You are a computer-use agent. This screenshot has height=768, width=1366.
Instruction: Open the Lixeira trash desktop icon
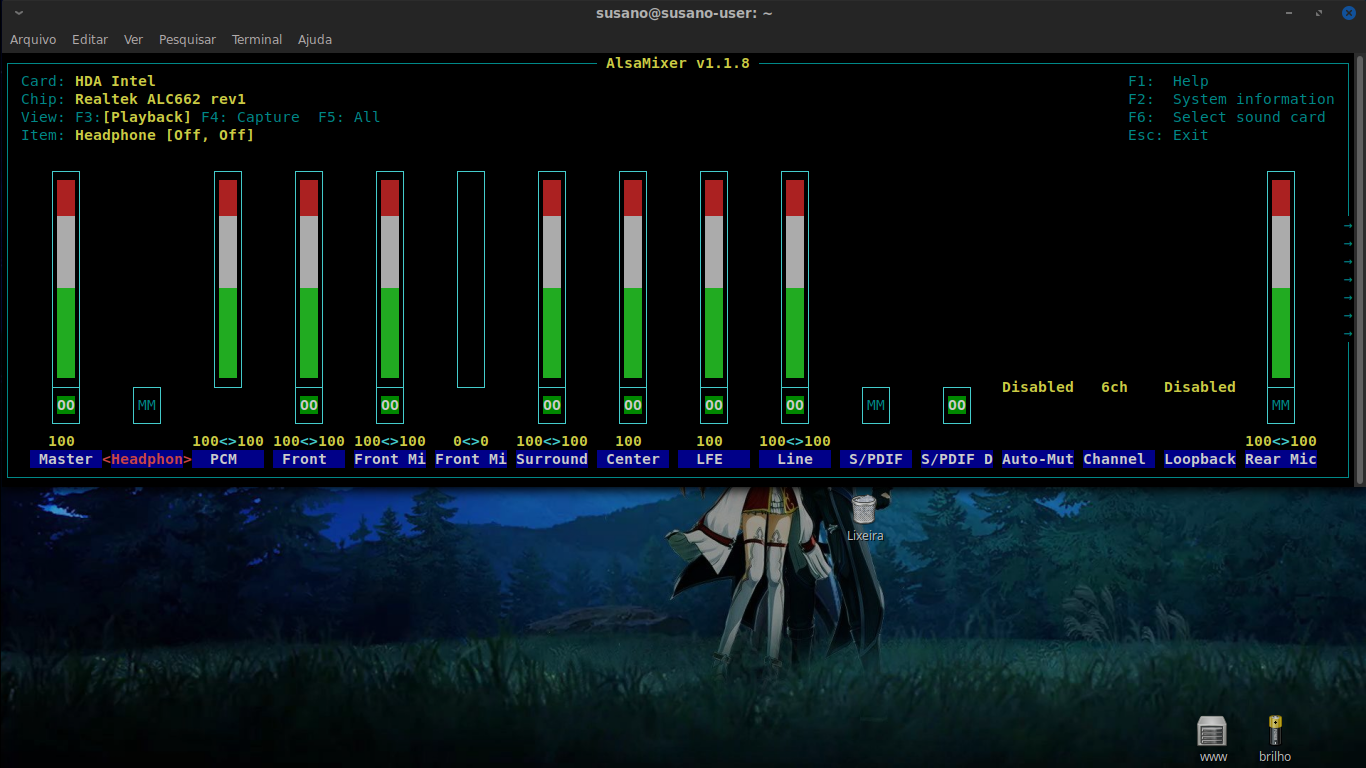point(865,517)
